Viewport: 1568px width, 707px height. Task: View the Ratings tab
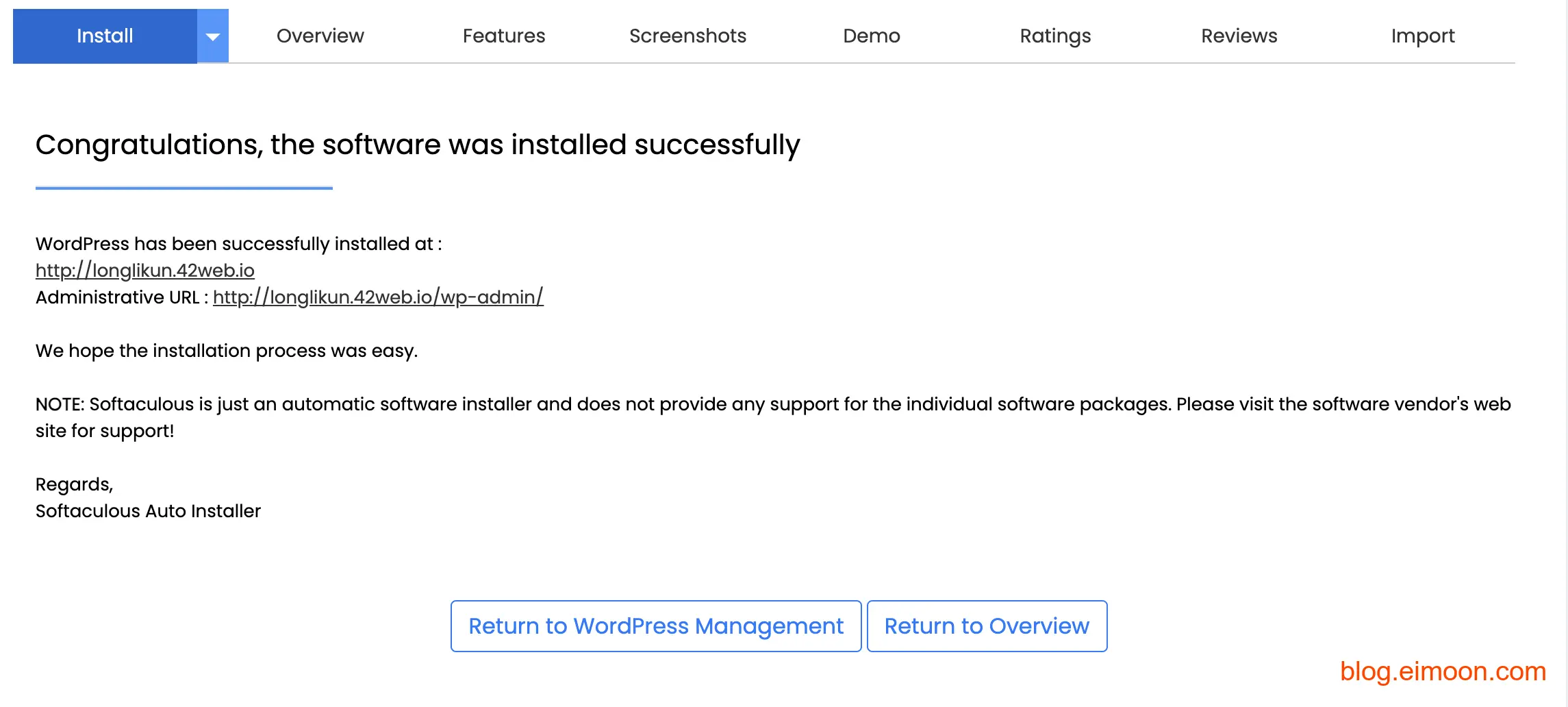(1055, 36)
